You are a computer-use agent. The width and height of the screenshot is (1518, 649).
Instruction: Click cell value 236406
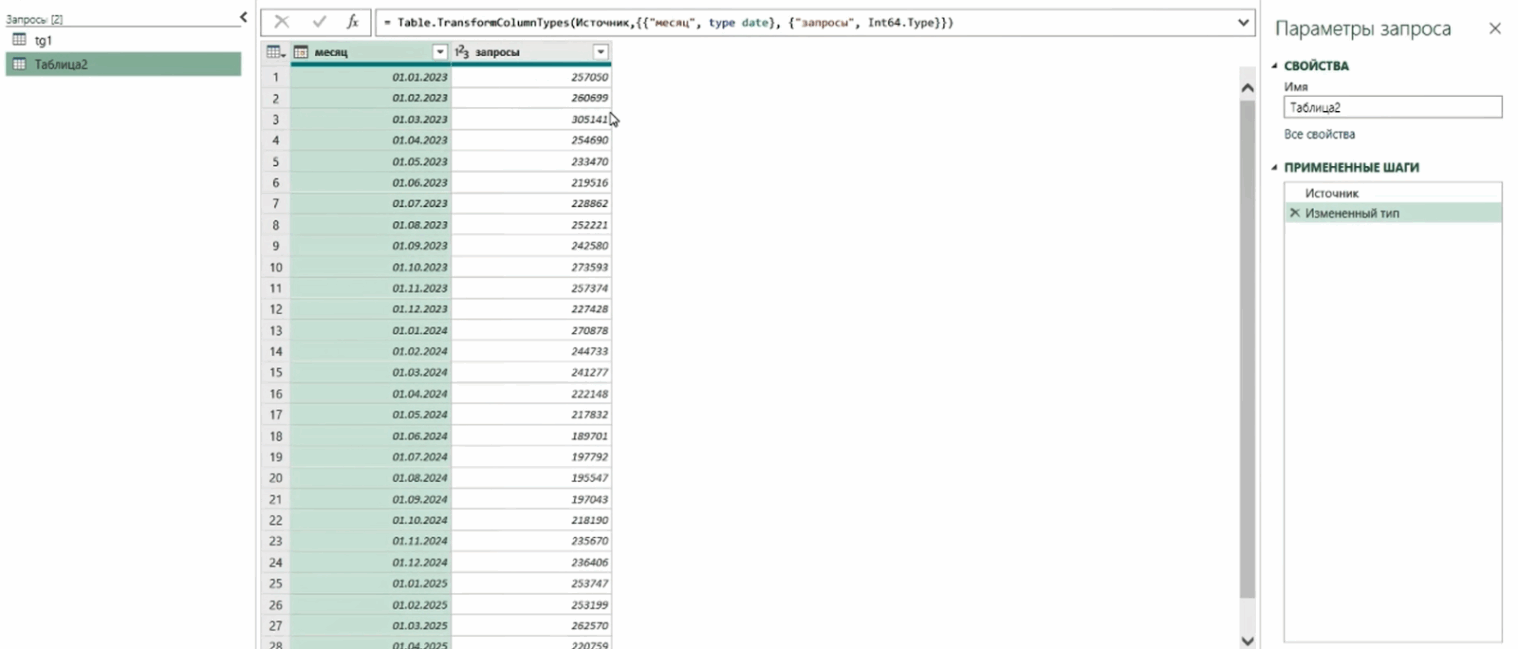(x=531, y=562)
